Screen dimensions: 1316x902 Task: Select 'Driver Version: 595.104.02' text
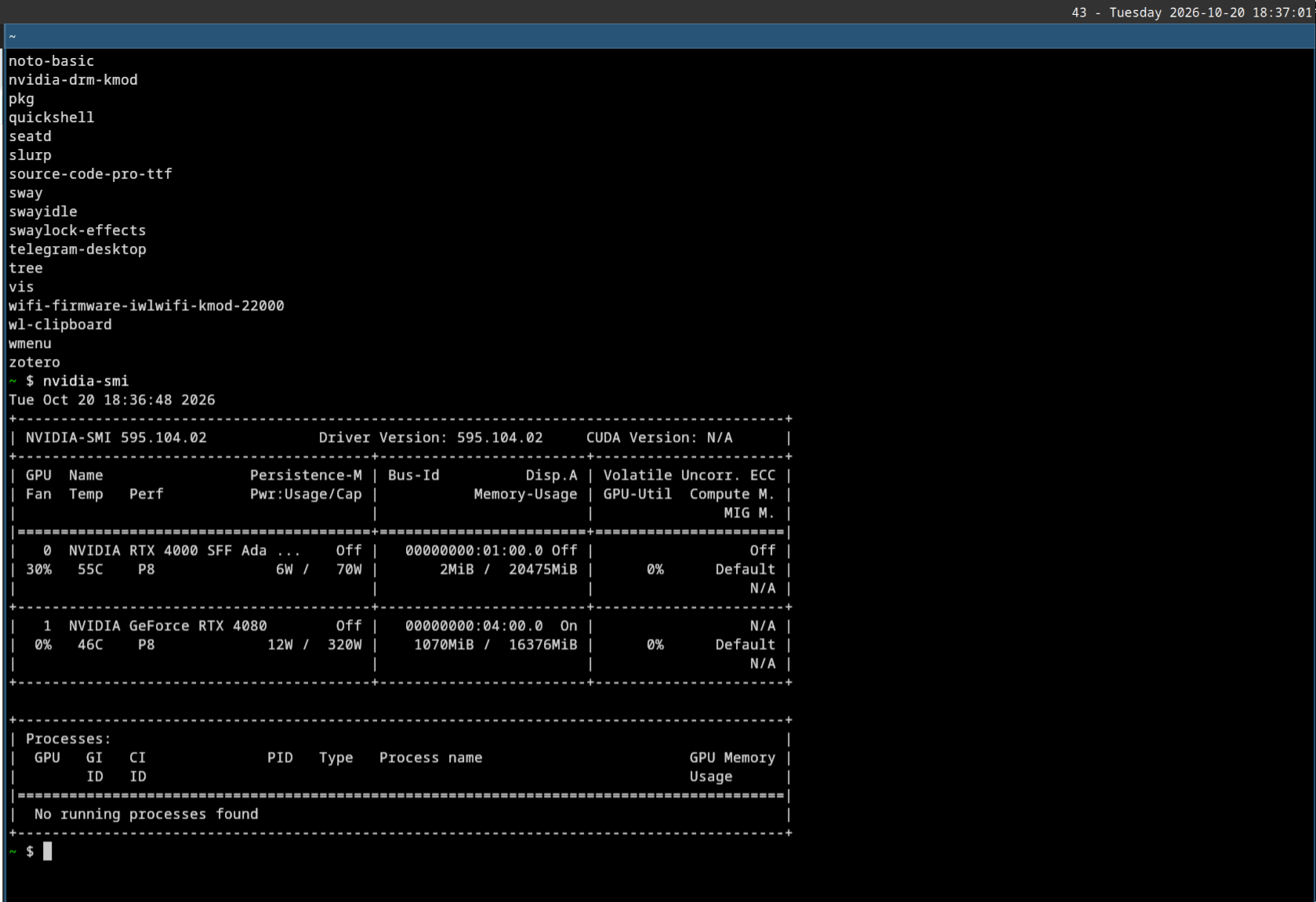coord(430,437)
